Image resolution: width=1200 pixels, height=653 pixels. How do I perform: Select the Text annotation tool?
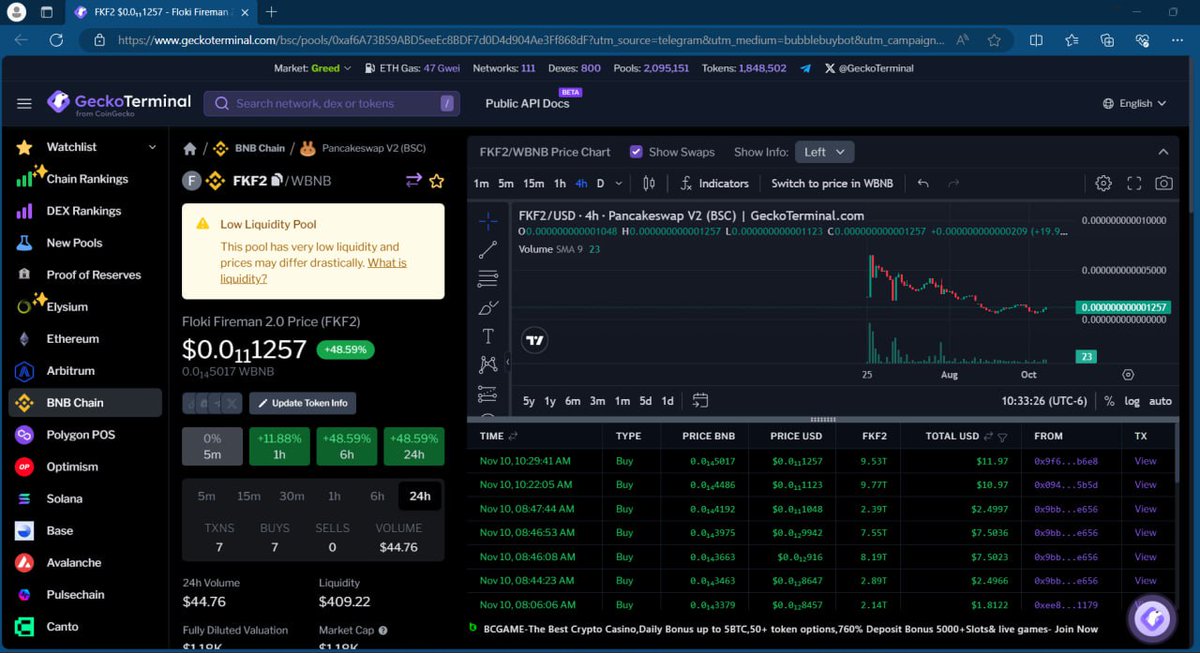pyautogui.click(x=488, y=336)
